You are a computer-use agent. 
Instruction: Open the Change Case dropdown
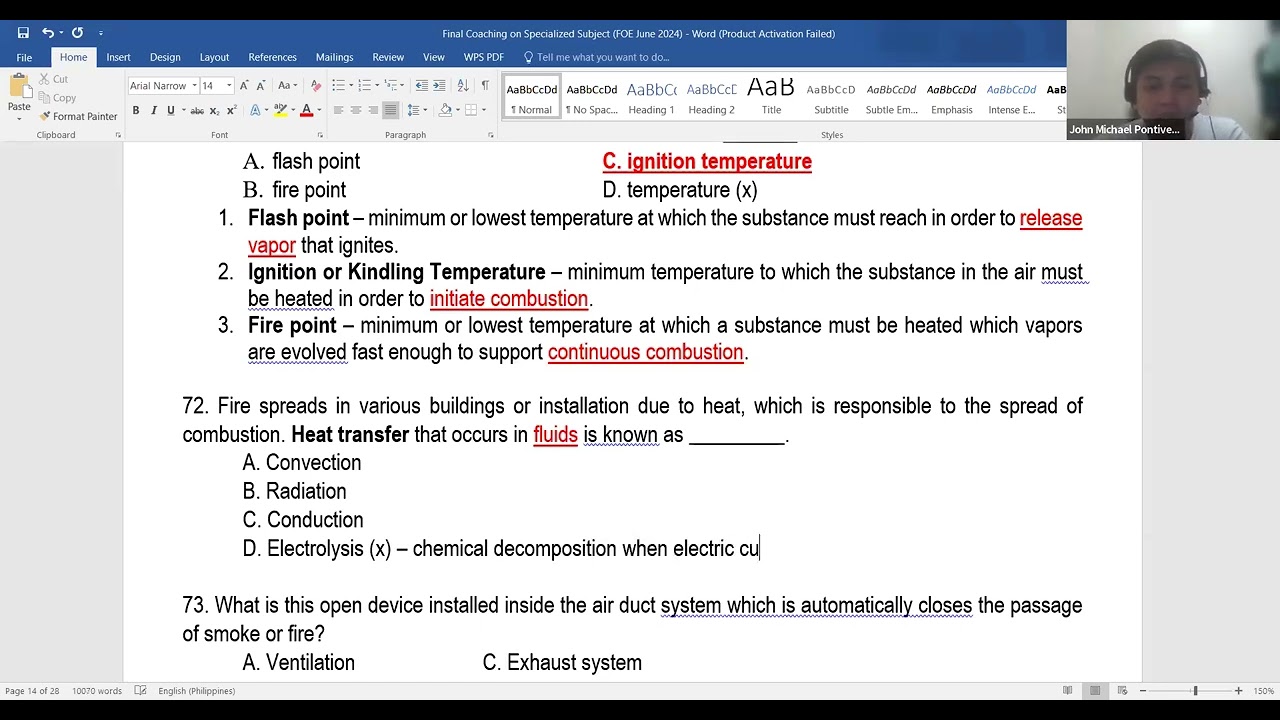[287, 86]
